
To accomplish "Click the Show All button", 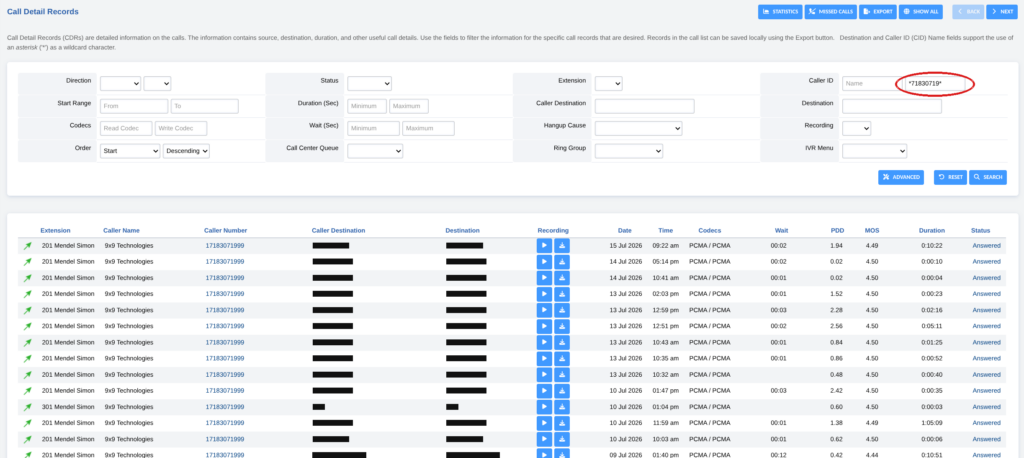I will pyautogui.click(x=921, y=12).
